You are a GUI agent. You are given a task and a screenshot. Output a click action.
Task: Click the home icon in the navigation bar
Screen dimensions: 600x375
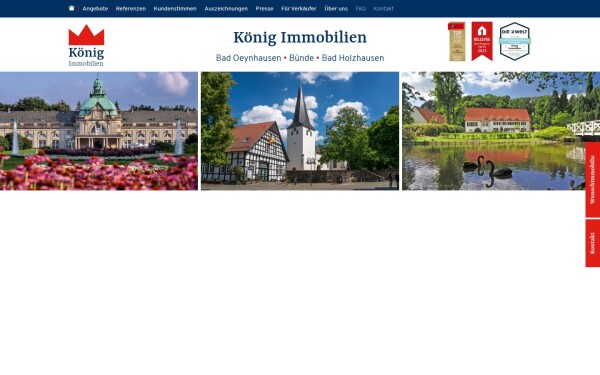[72, 8]
